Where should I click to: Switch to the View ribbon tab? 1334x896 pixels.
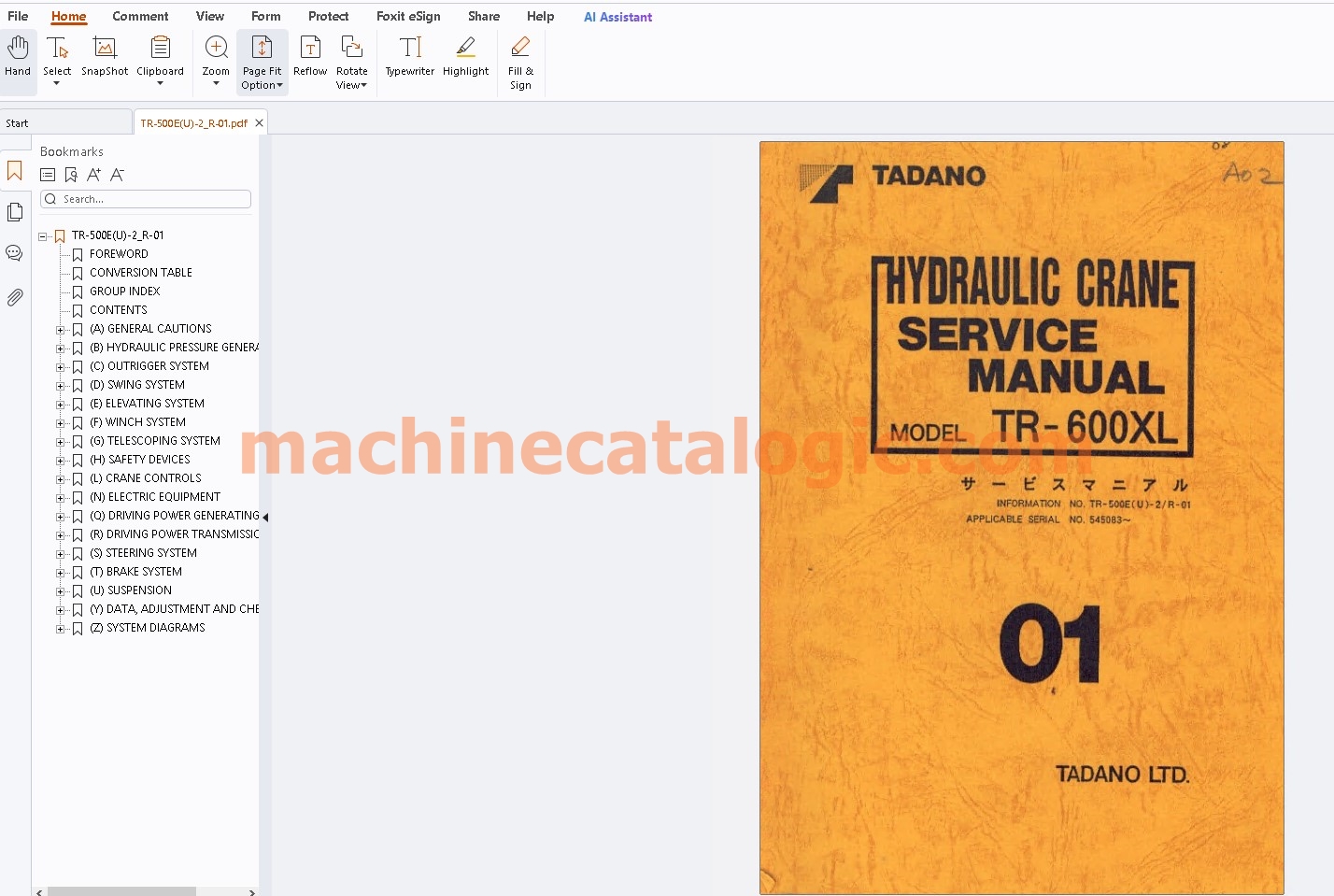(x=210, y=16)
